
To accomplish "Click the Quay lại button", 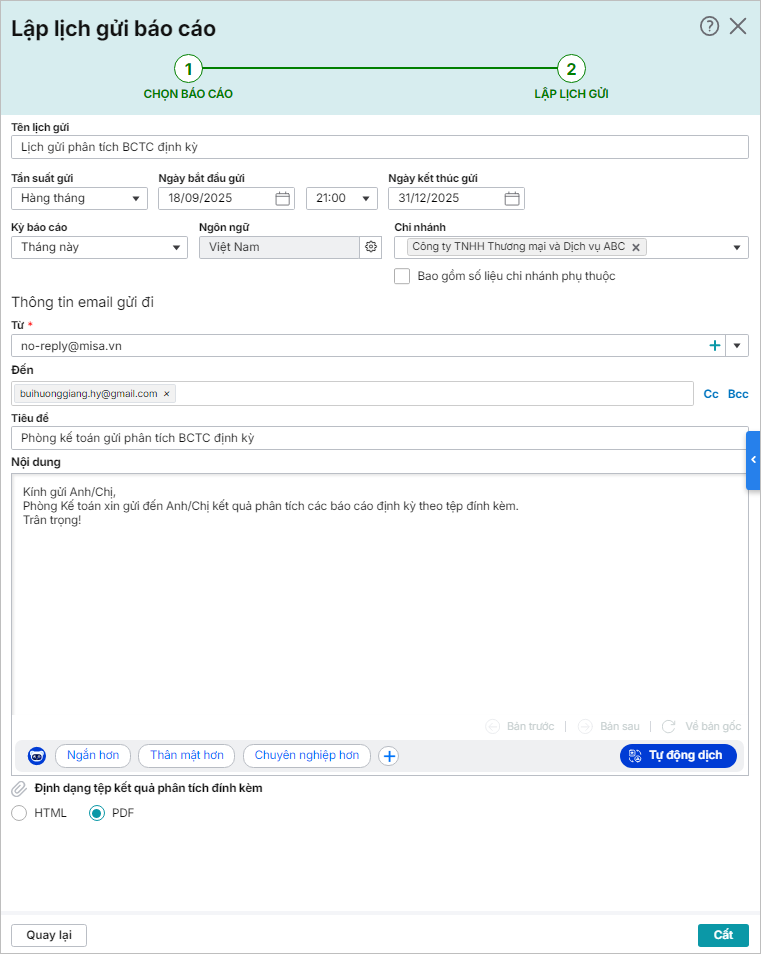I will [x=49, y=935].
